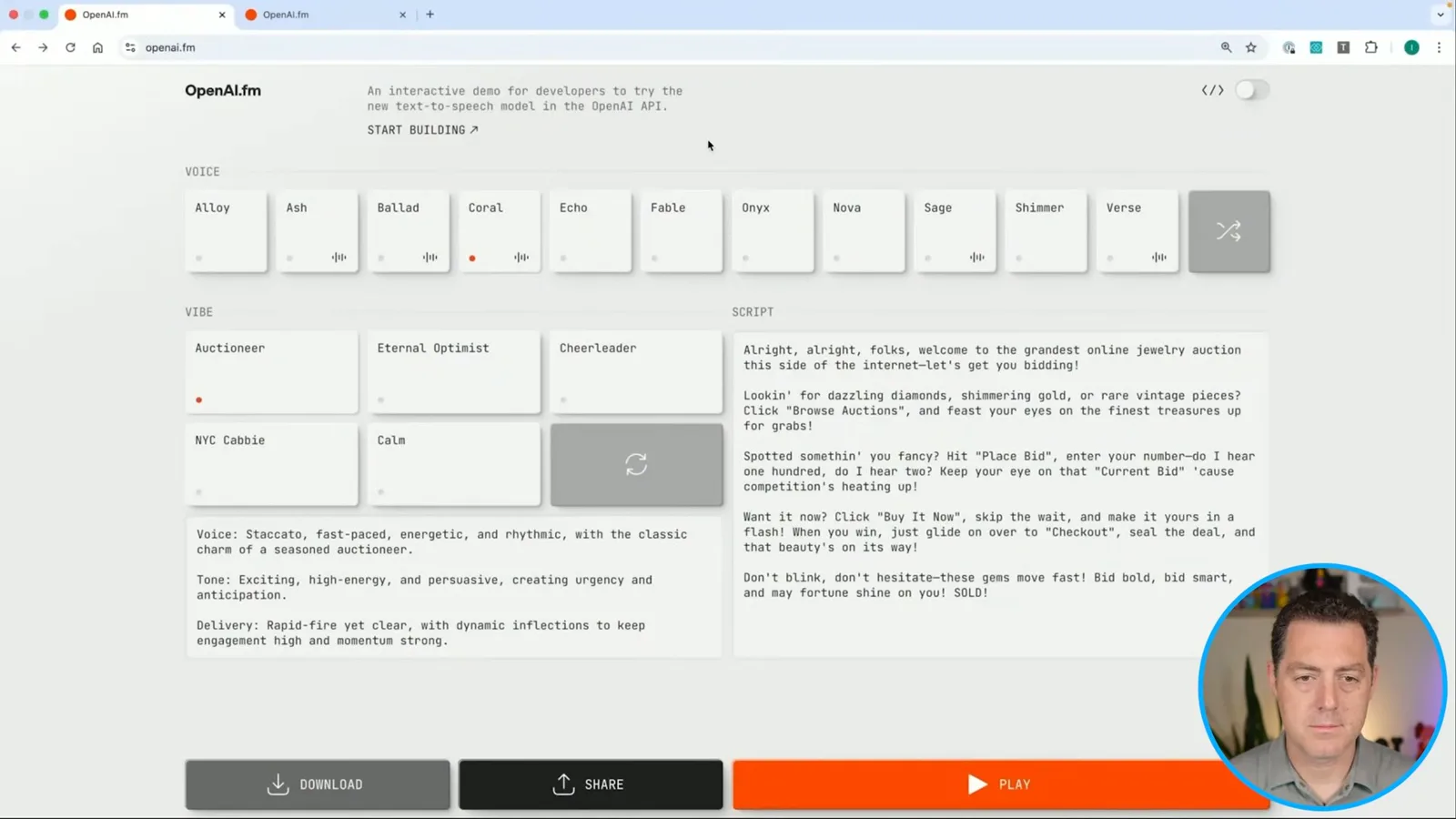Go back in browser history

click(16, 47)
